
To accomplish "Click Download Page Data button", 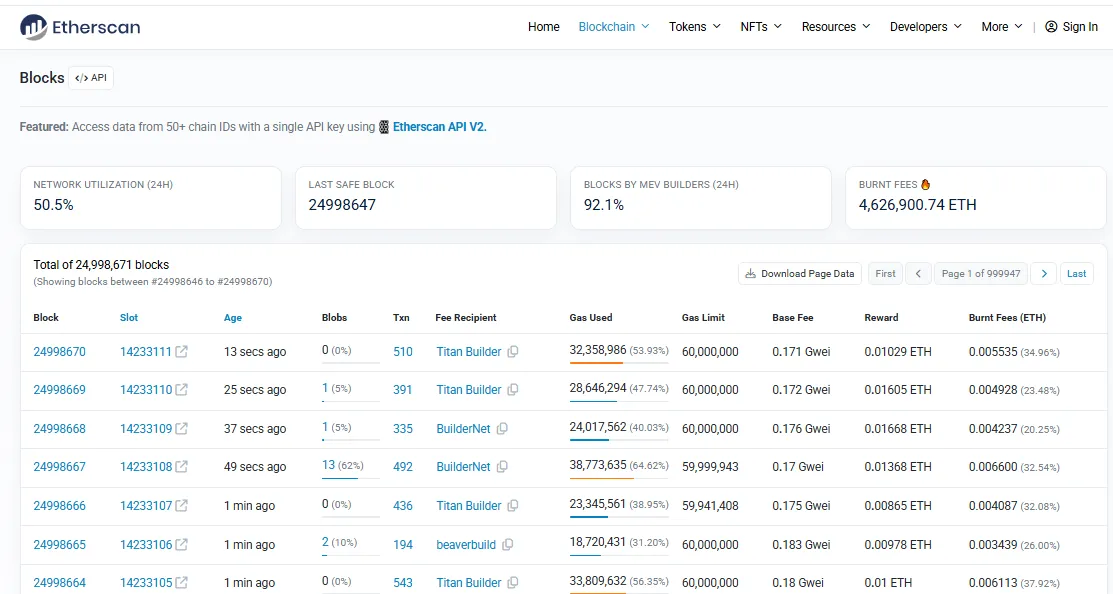I will click(x=800, y=273).
